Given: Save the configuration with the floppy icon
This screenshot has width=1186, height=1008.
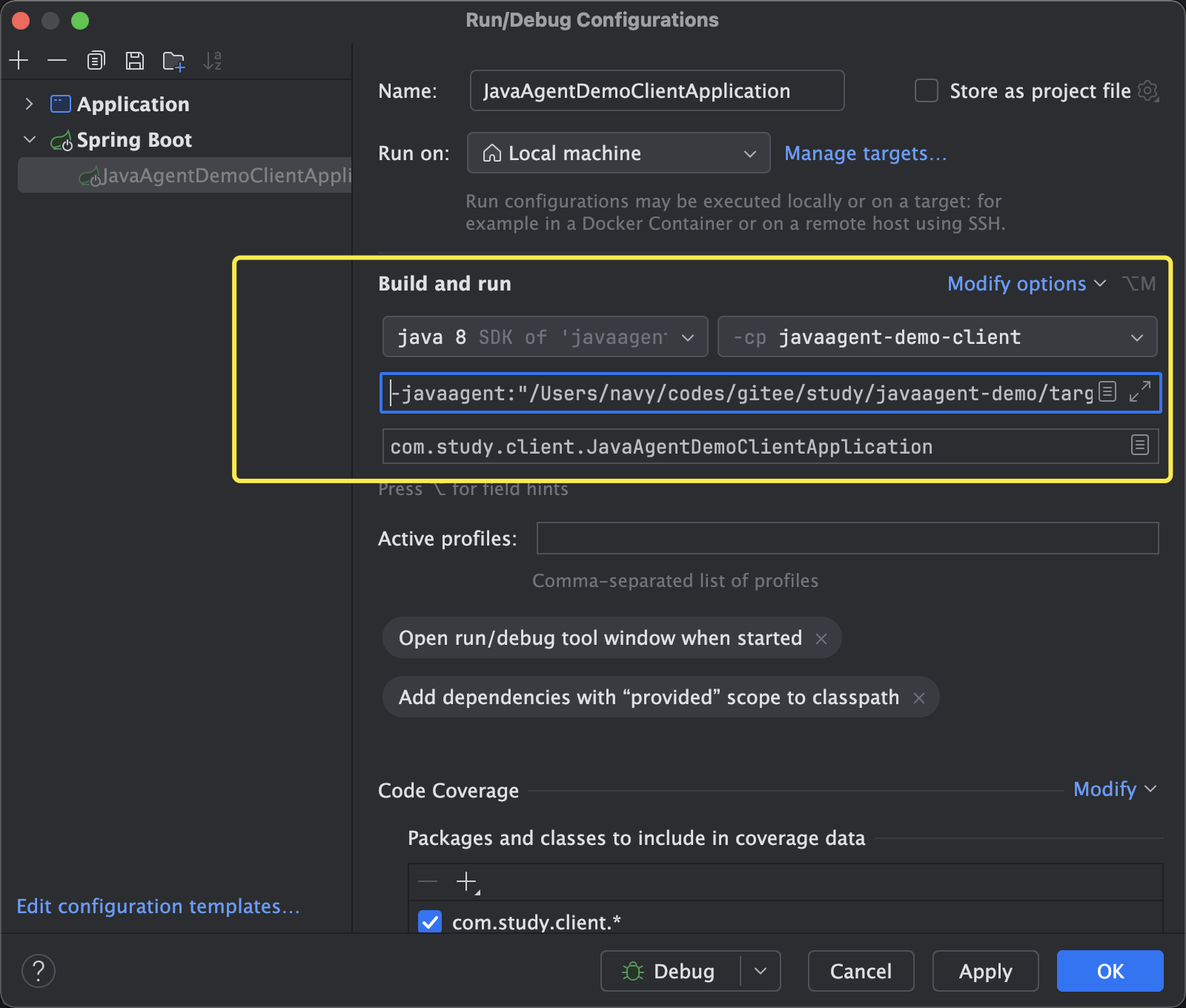Looking at the screenshot, I should pyautogui.click(x=135, y=60).
